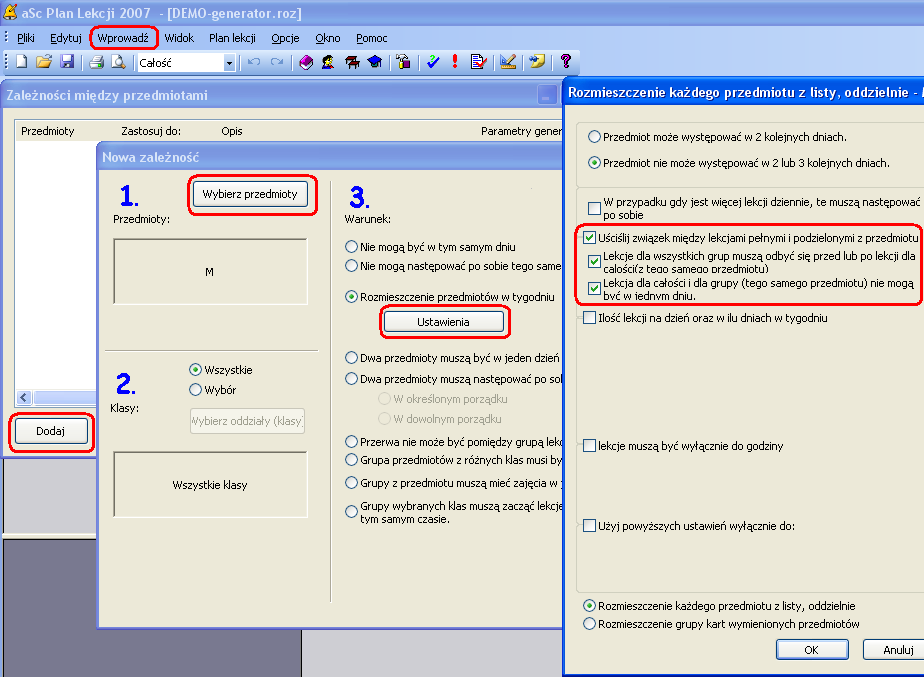Click the 'Przedmioty' column header

(48, 131)
